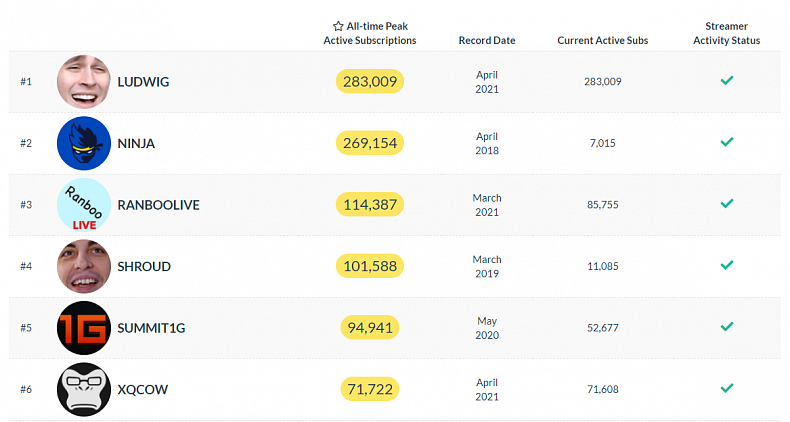
Task: Click xQcOW's green activity checkmark
Action: [727, 388]
